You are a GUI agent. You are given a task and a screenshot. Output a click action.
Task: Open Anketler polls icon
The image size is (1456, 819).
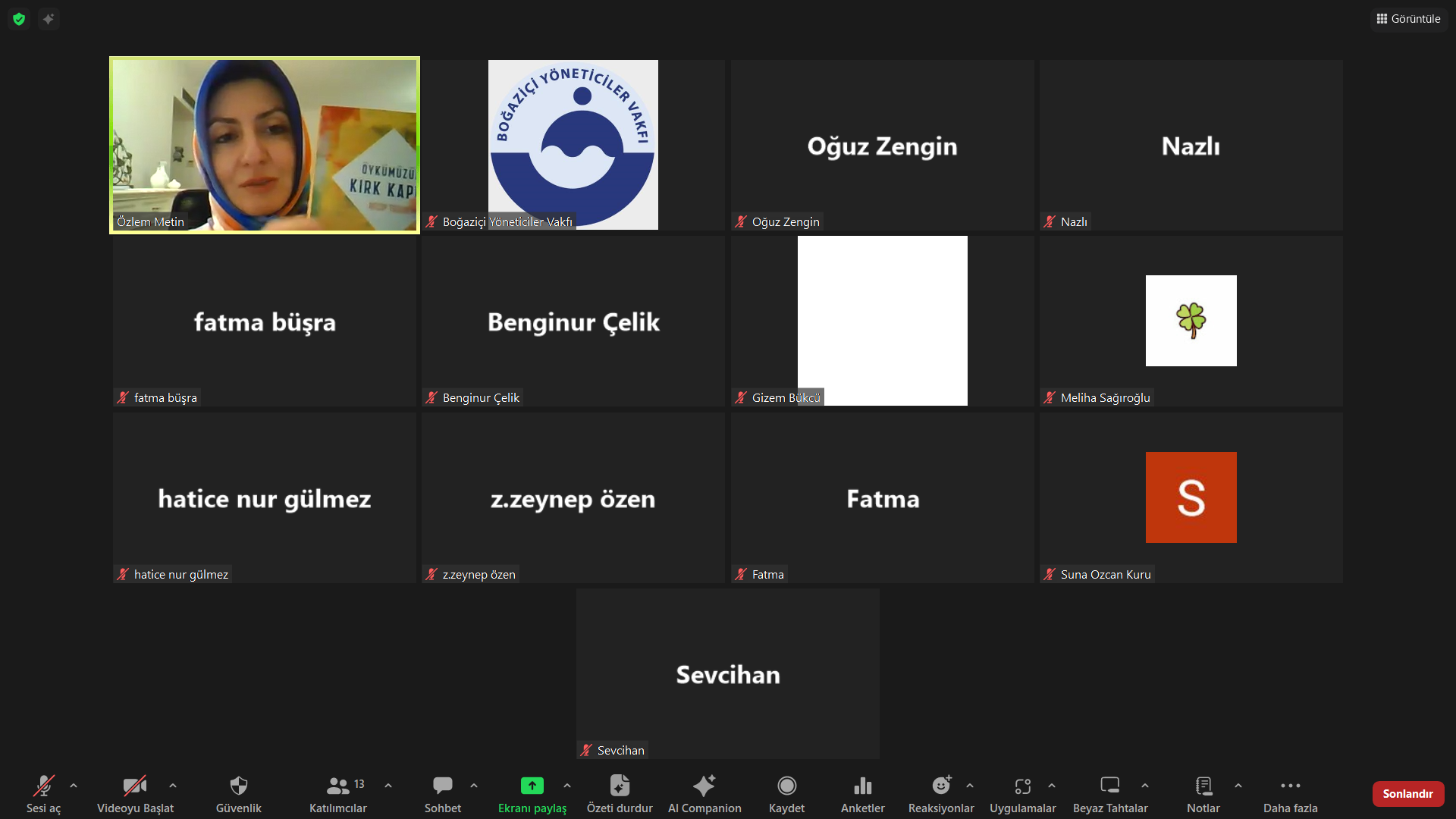[862, 786]
